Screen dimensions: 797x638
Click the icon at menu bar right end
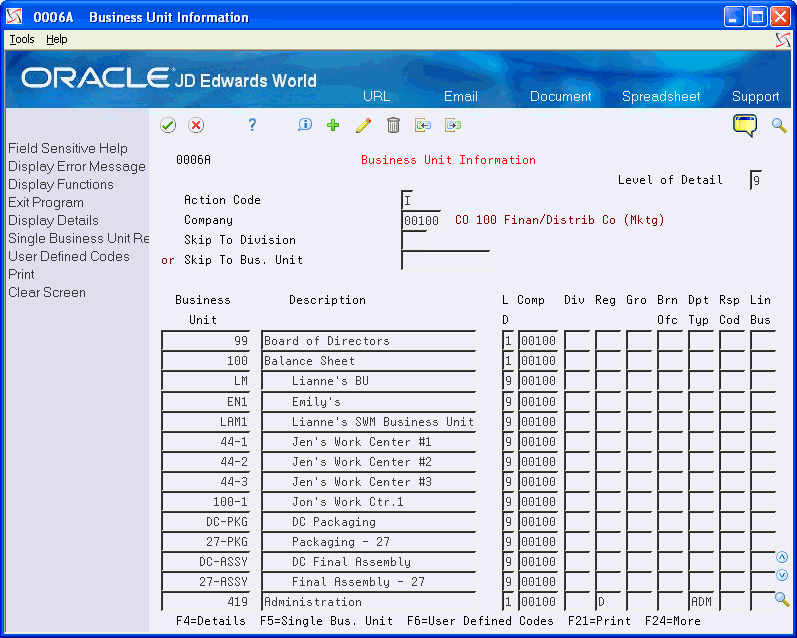783,40
